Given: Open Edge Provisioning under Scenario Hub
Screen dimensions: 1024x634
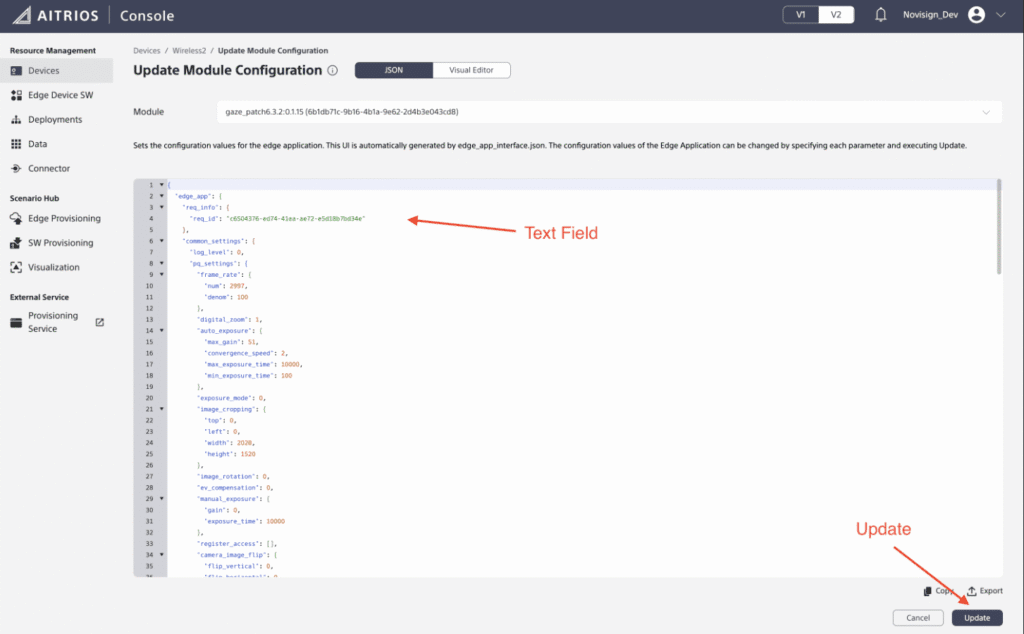Looking at the screenshot, I should tap(67, 218).
